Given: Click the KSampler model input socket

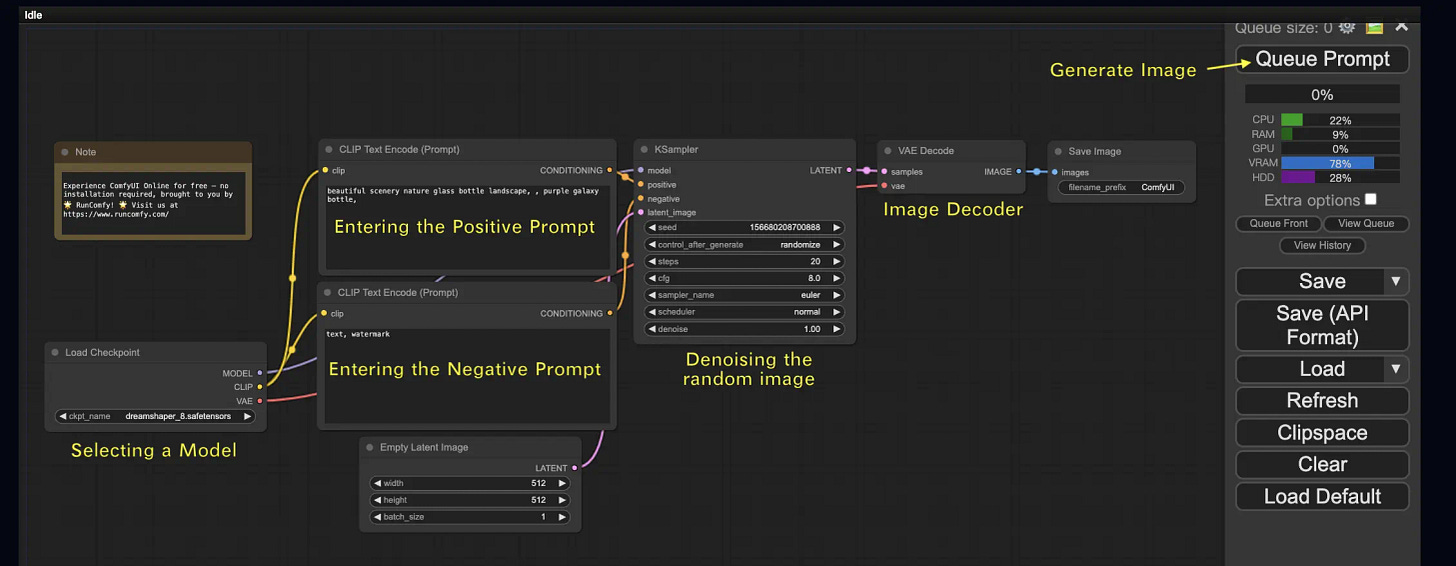Looking at the screenshot, I should point(641,171).
